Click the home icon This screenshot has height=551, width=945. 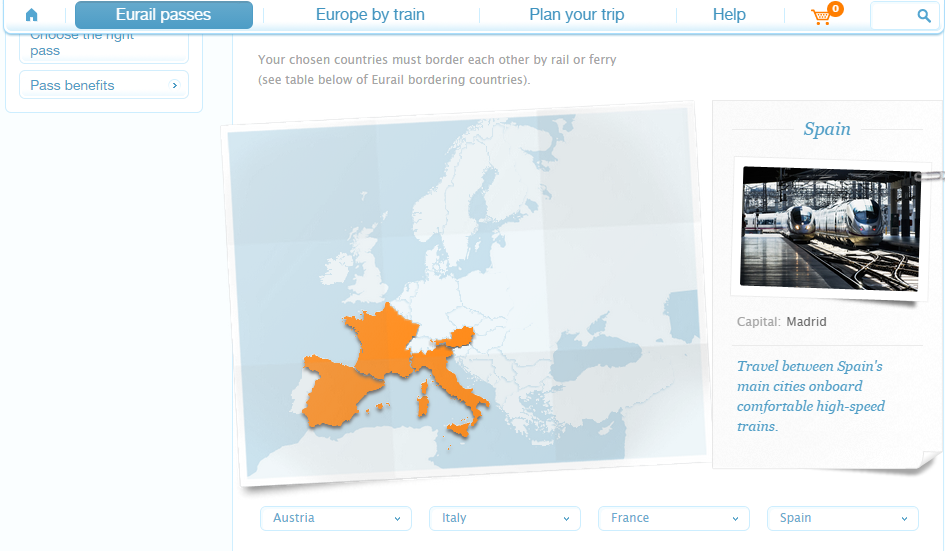click(32, 15)
